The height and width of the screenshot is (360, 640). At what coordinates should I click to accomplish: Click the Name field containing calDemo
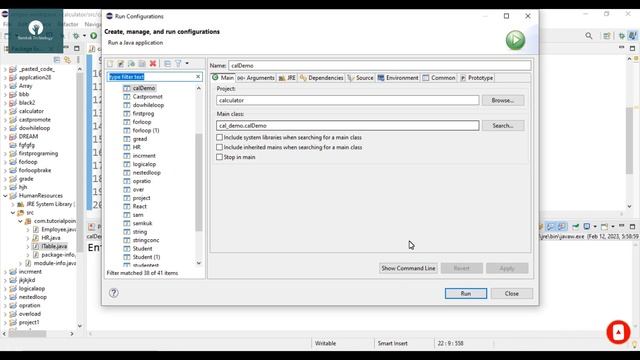tap(380, 66)
